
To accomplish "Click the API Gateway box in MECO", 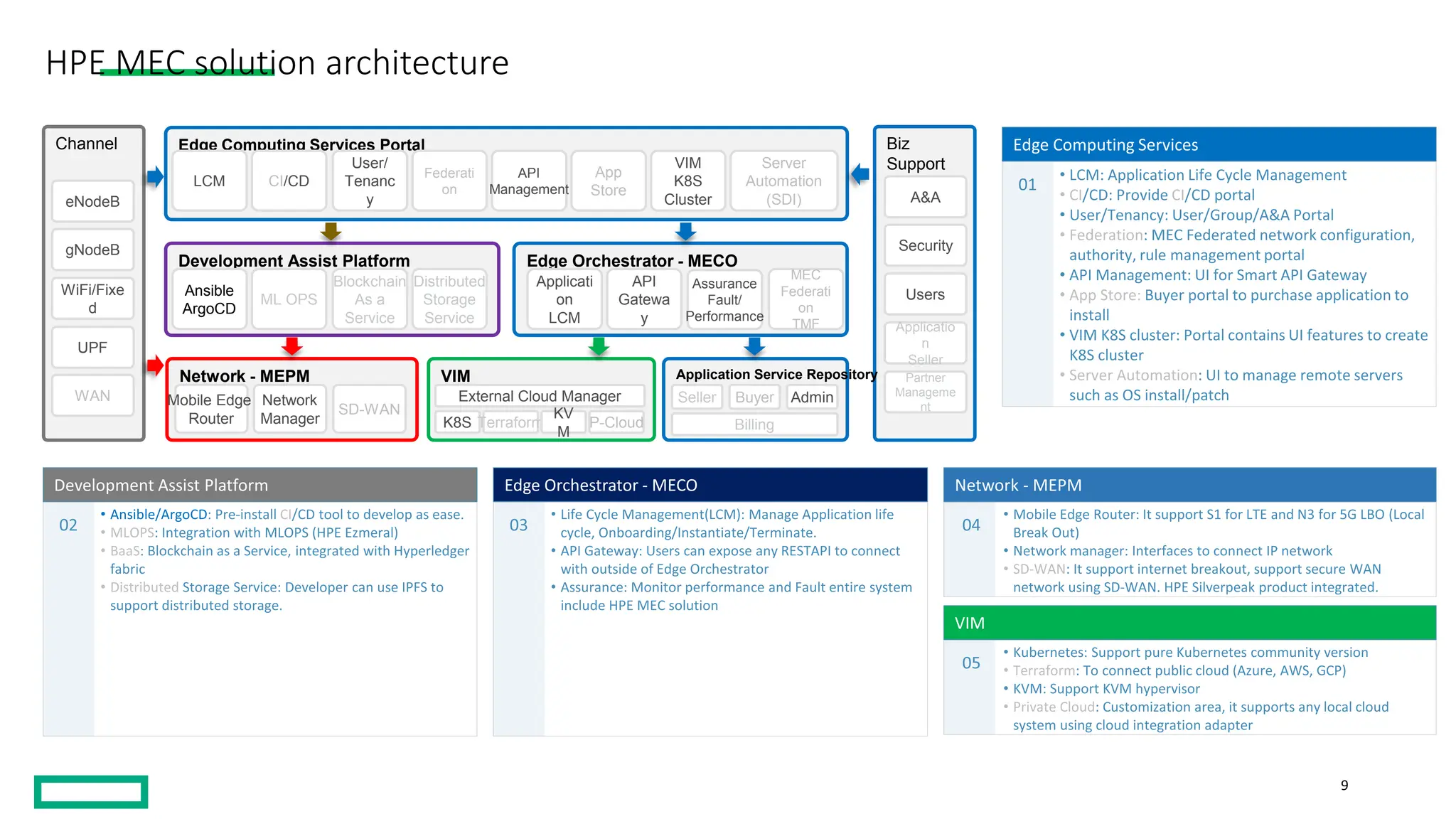I will (x=643, y=299).
